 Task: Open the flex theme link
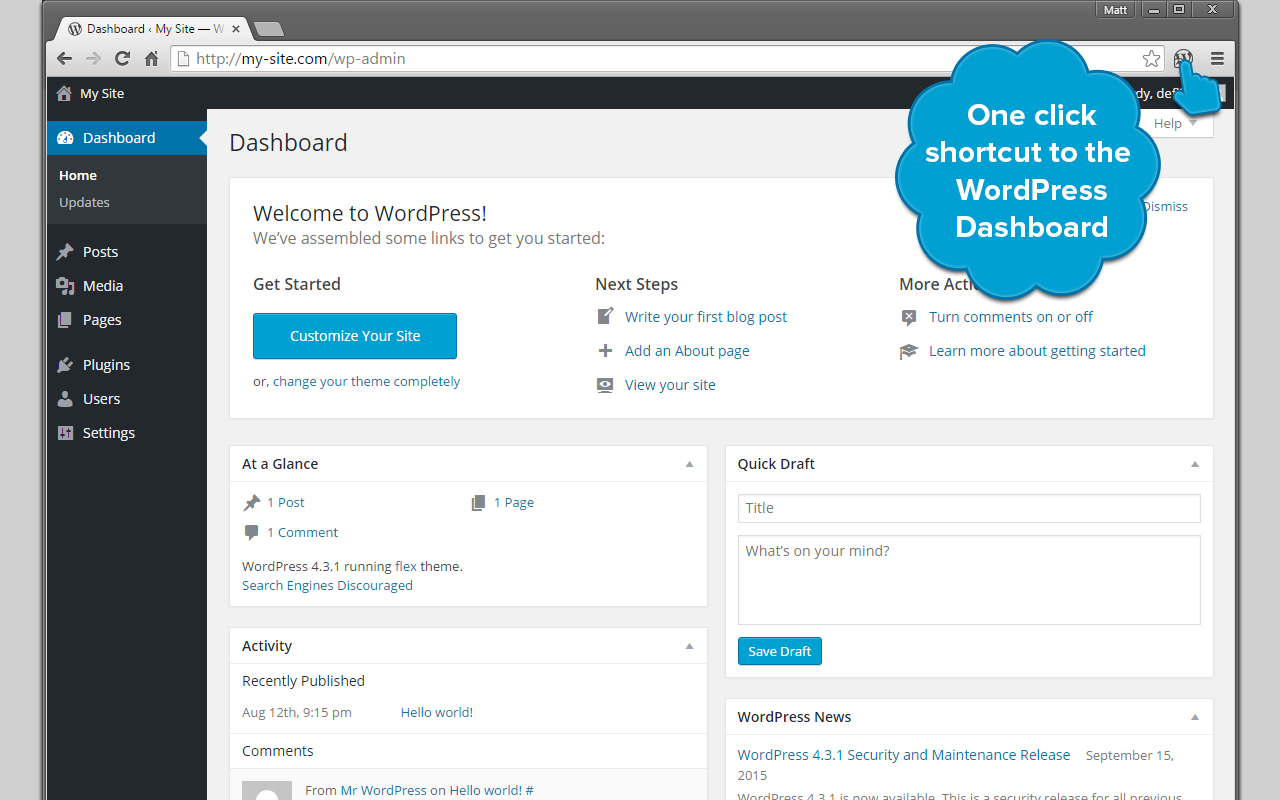(x=406, y=566)
